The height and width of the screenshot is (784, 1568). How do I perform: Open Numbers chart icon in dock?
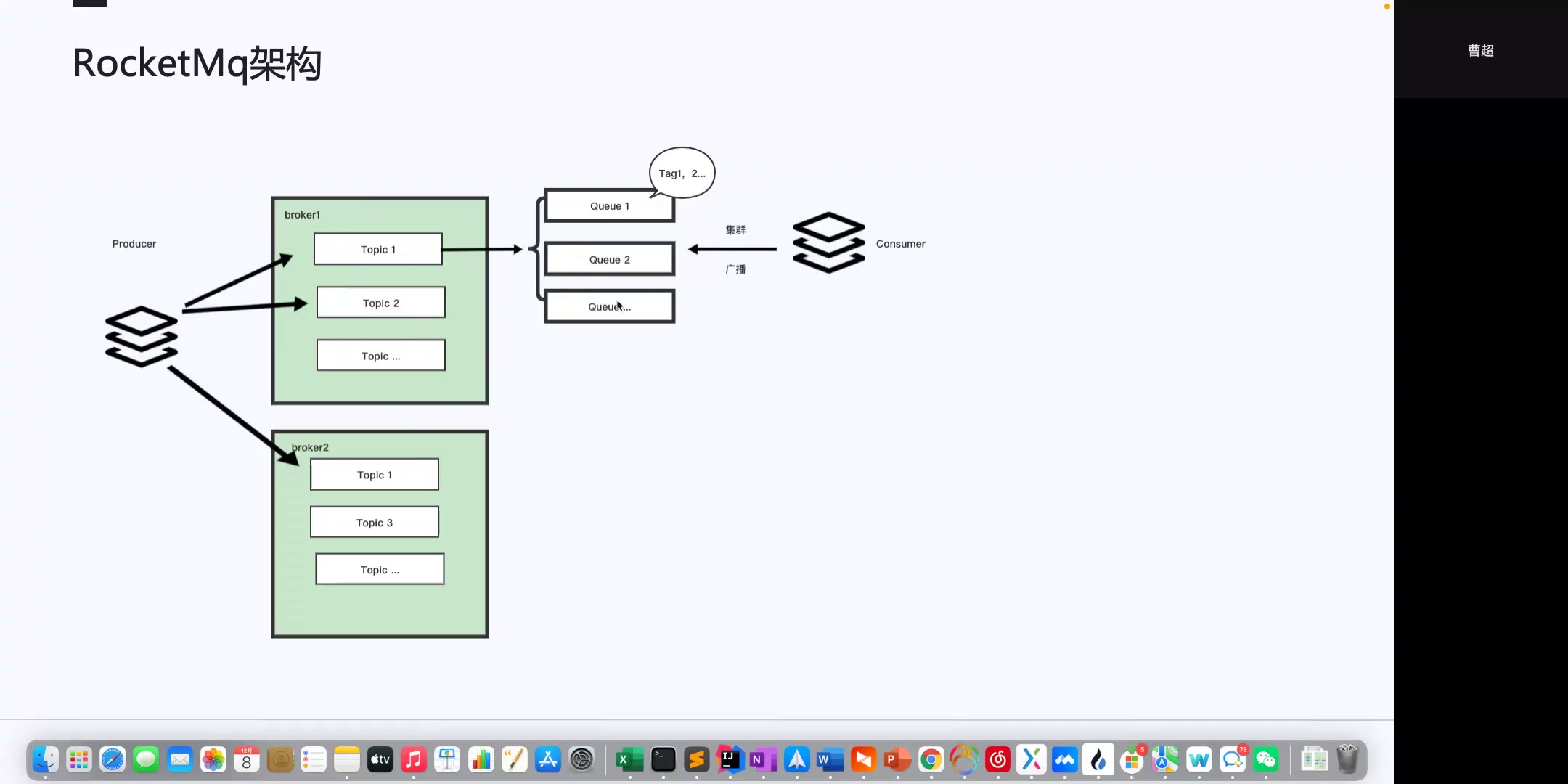point(481,760)
